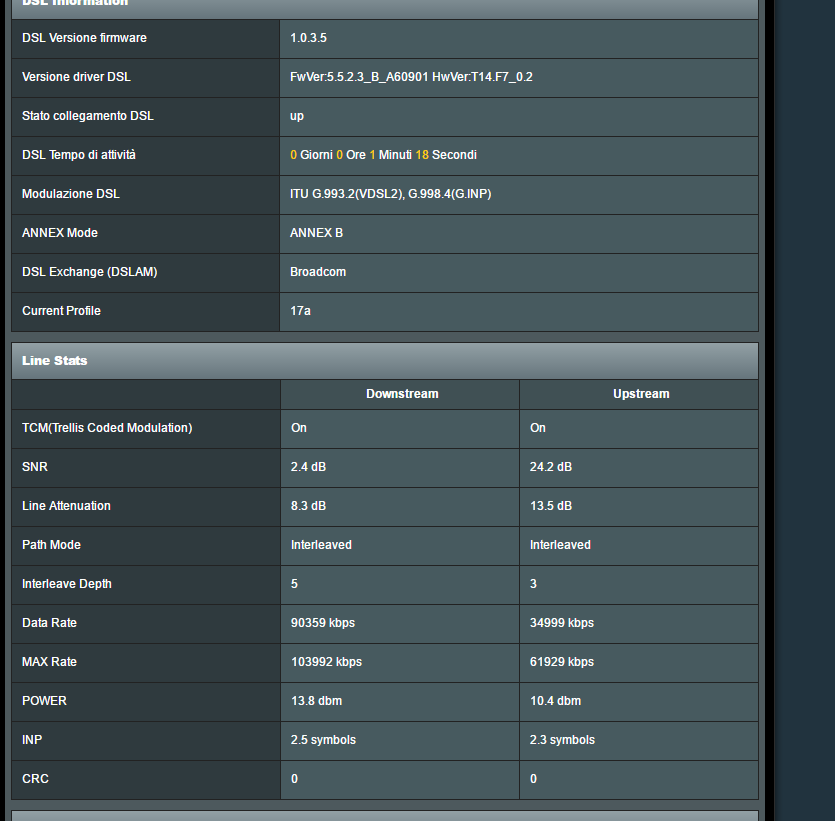Select the upstream INP '2.3 symbols'

(562, 740)
